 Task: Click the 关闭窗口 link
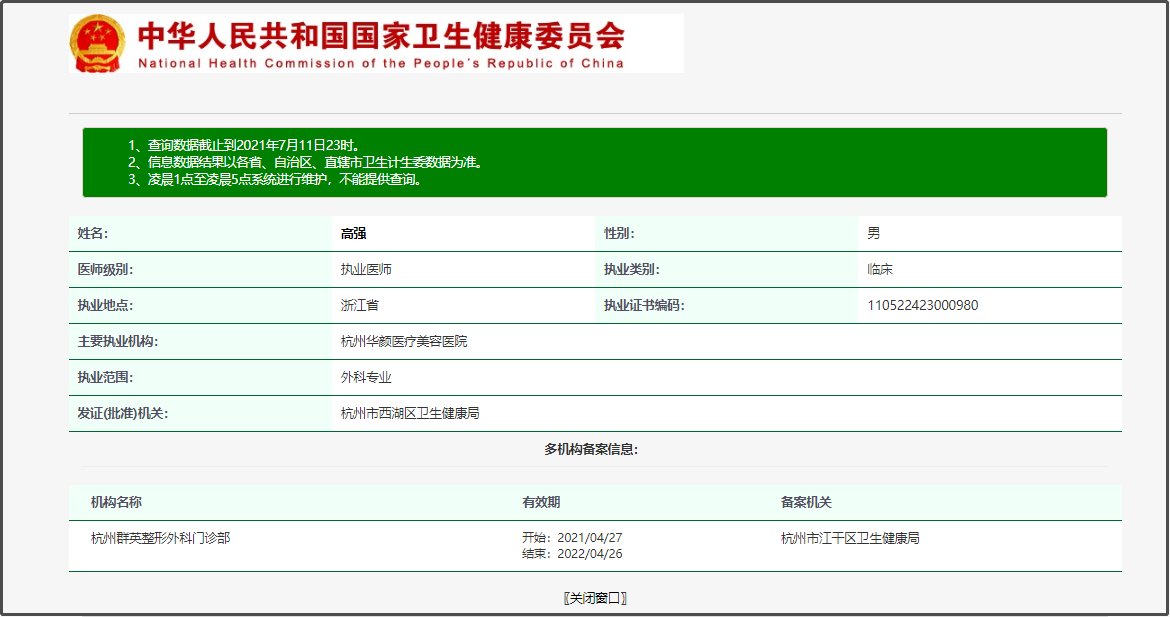pyautogui.click(x=595, y=598)
